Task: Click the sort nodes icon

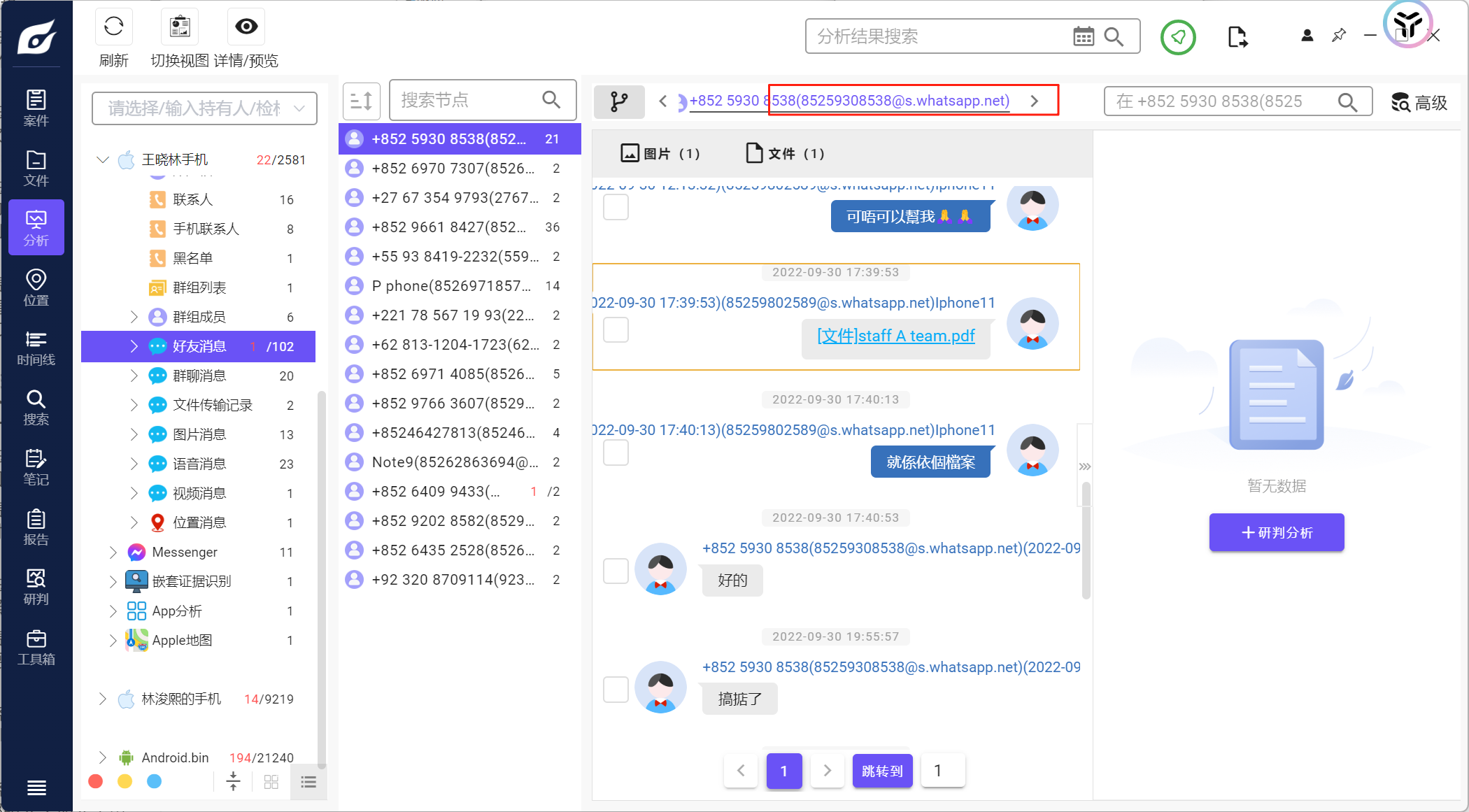Action: click(x=361, y=101)
